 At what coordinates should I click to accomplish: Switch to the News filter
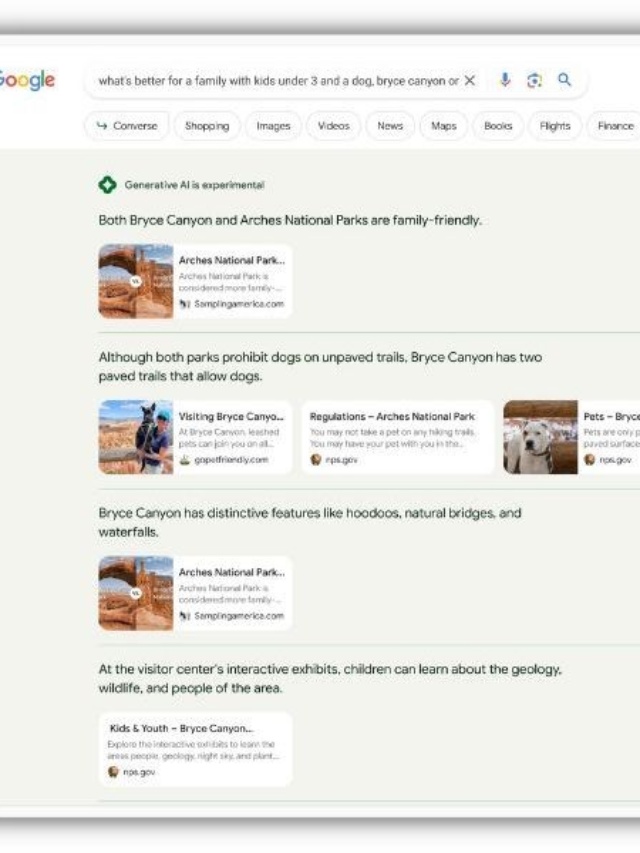point(390,126)
